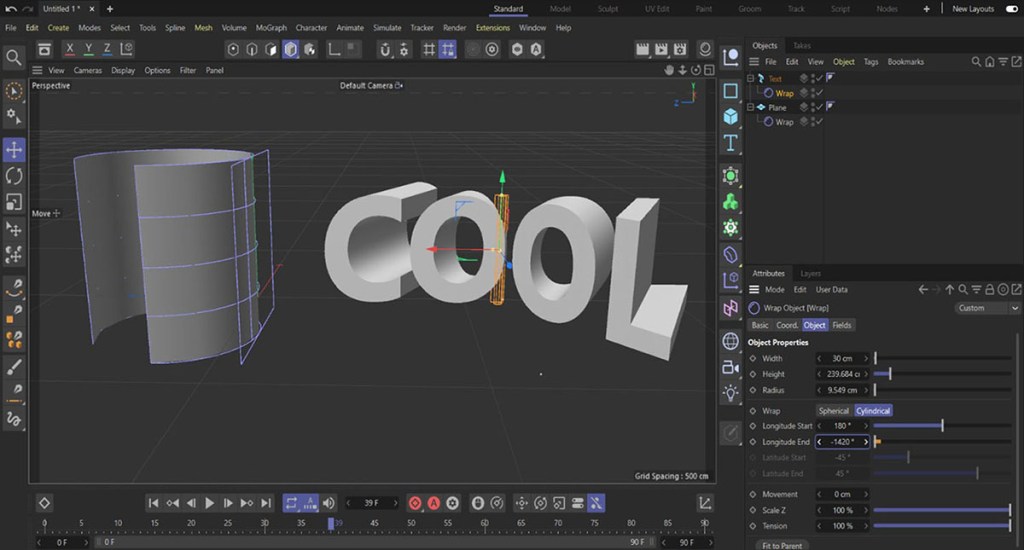1024x550 pixels.
Task: Click the Cube primitive icon
Action: pos(731,117)
